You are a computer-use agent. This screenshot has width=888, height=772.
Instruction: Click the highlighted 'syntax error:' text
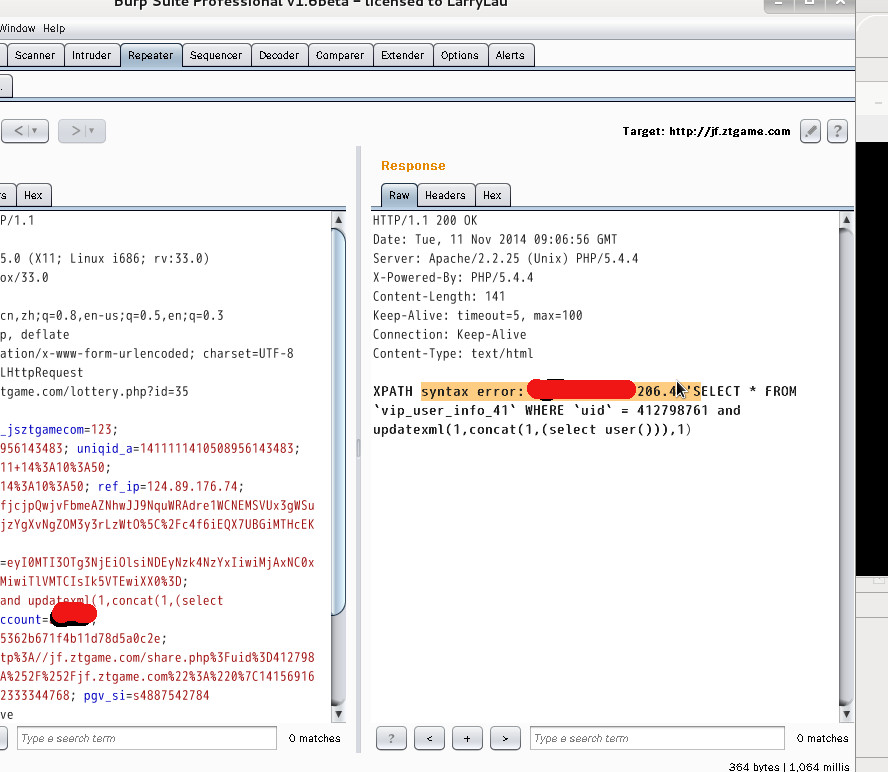pos(473,391)
